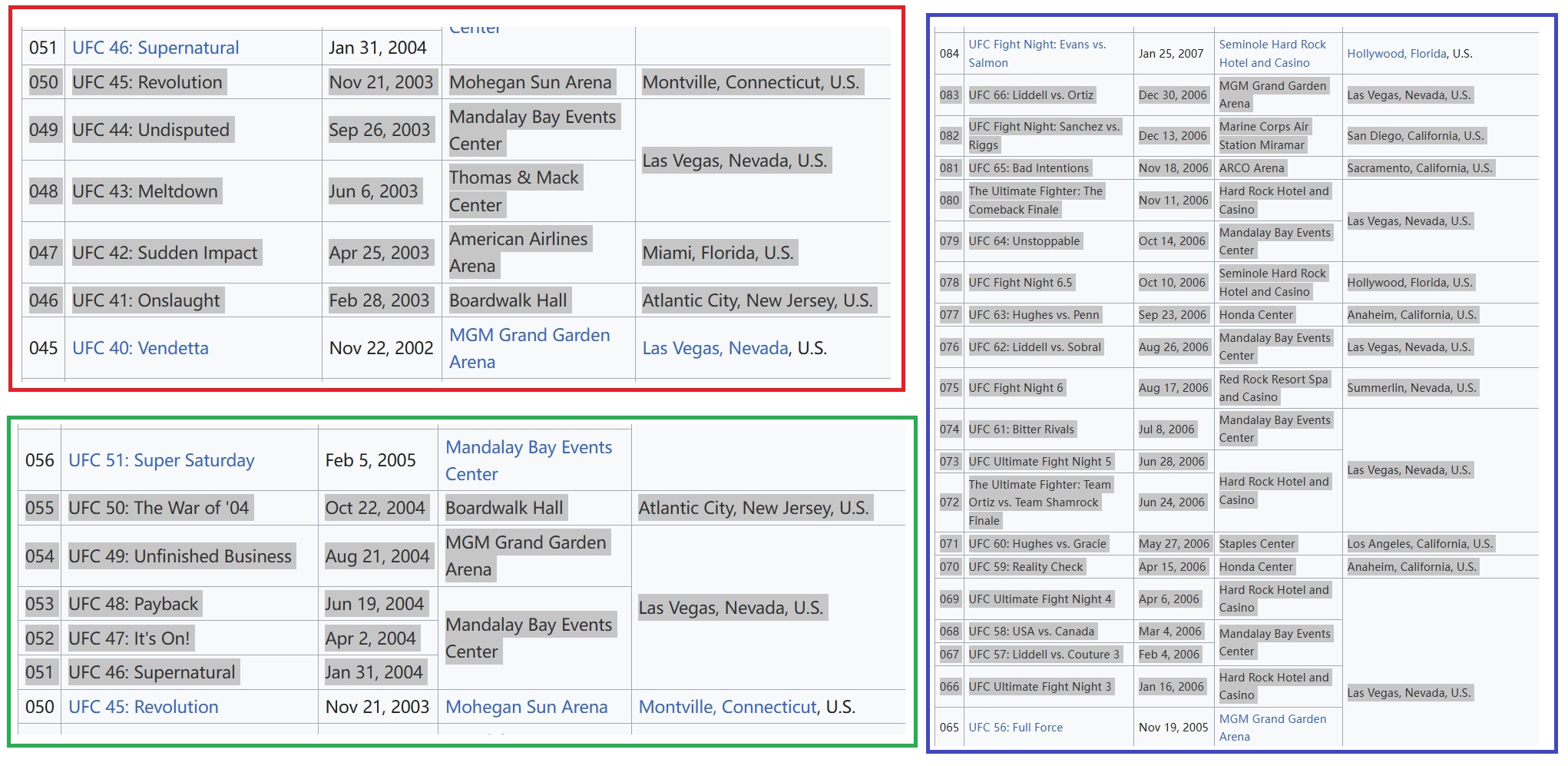The image size is (1568, 766).
Task: Click UFC 51: Super Saturday event link
Action: pyautogui.click(x=161, y=460)
